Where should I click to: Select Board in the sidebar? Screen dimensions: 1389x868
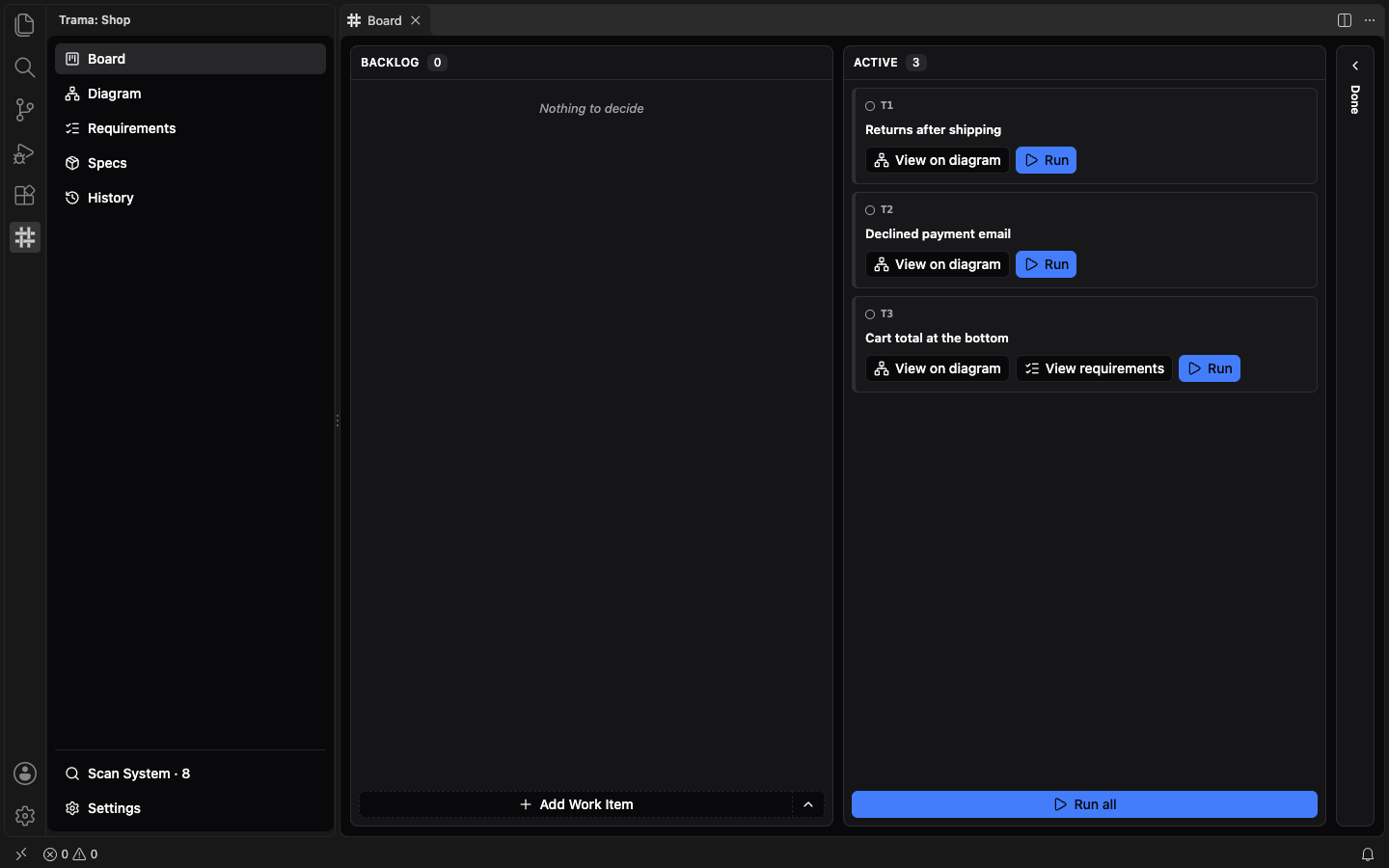(x=190, y=59)
